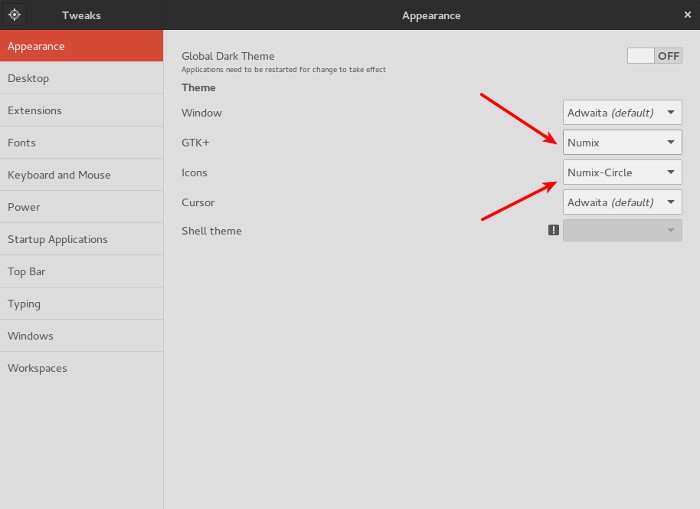Open the Desktop section
Image resolution: width=700 pixels, height=509 pixels.
click(x=81, y=78)
